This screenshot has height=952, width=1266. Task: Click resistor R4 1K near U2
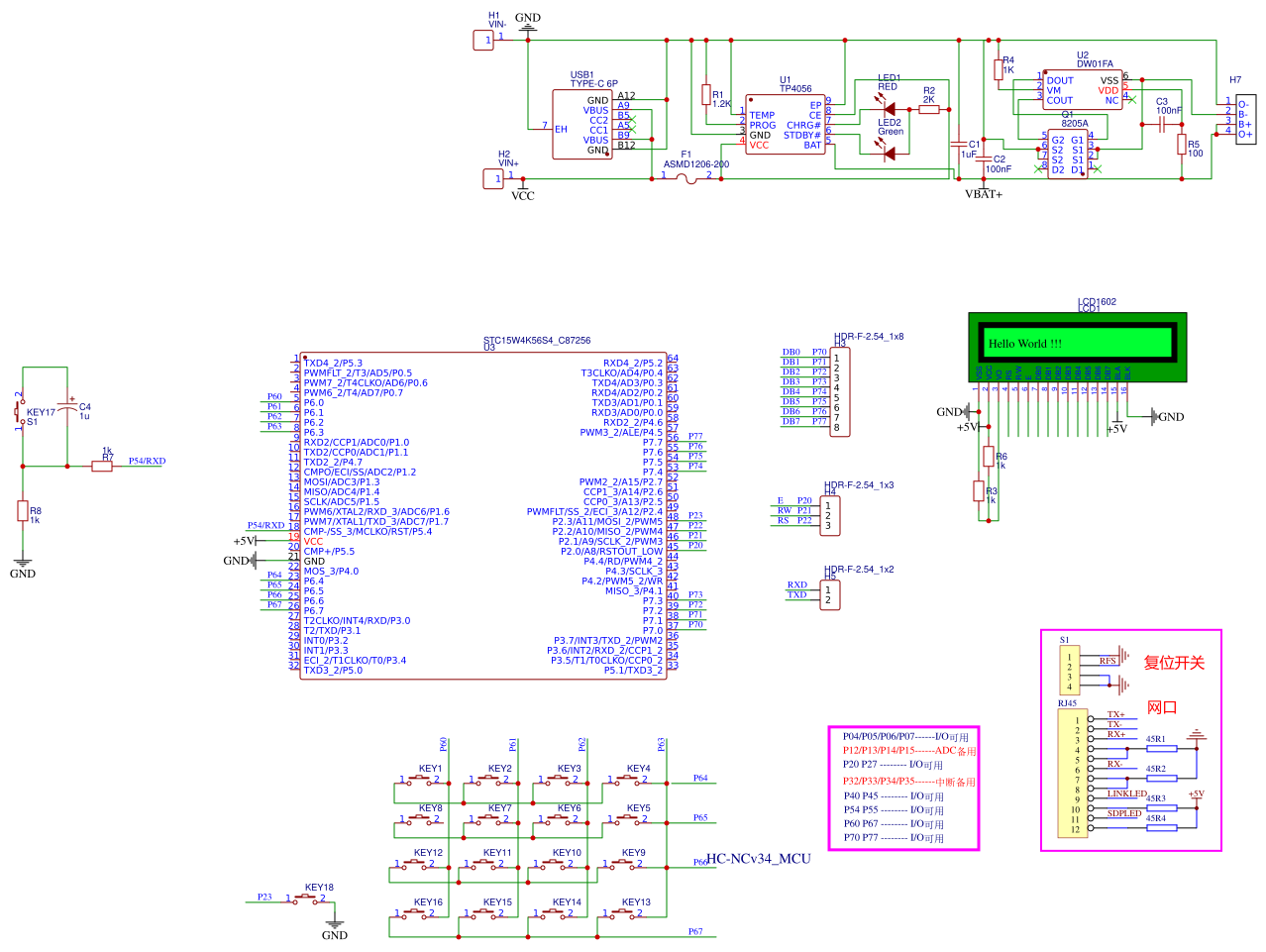(x=999, y=68)
